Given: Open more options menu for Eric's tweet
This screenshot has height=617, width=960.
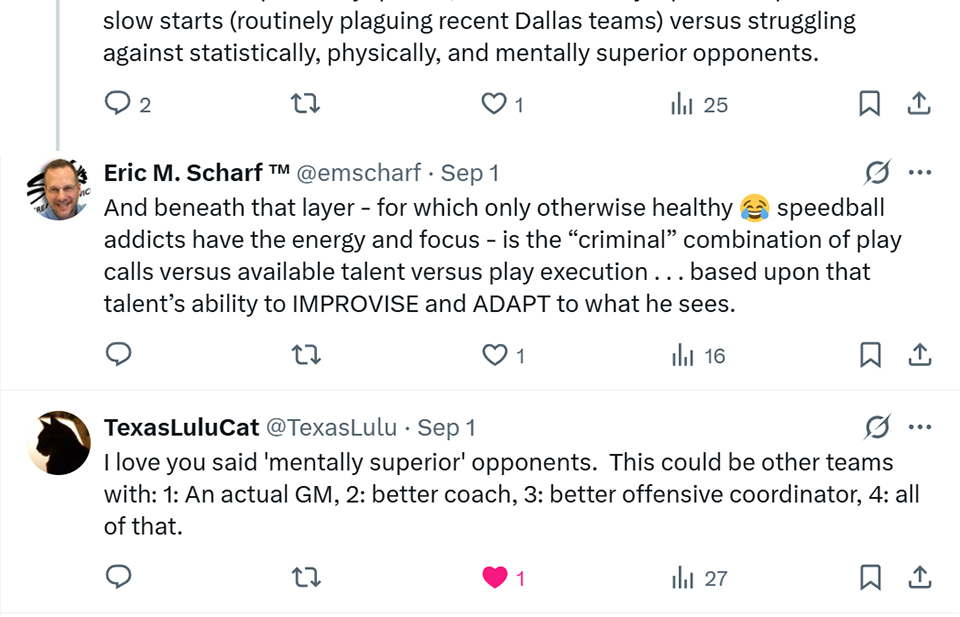Looking at the screenshot, I should (x=919, y=173).
